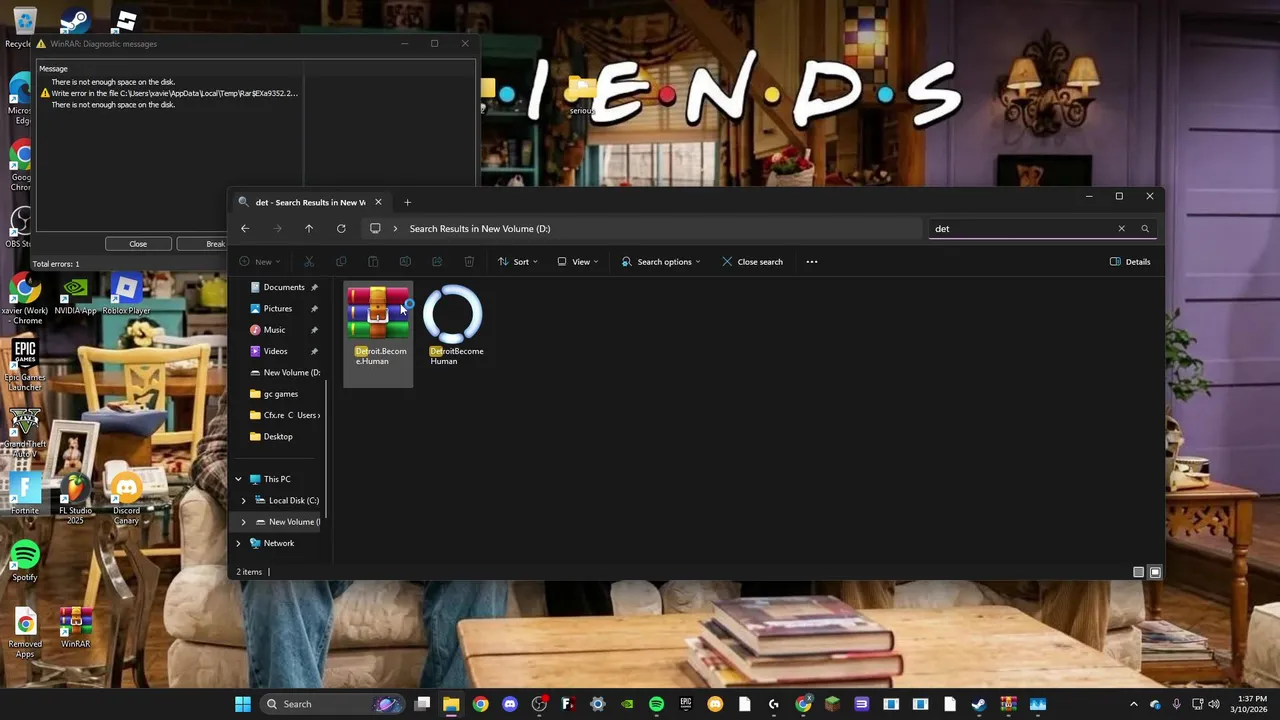Open the Windows Start menu
Viewport: 1280px width, 720px height.
[x=243, y=704]
